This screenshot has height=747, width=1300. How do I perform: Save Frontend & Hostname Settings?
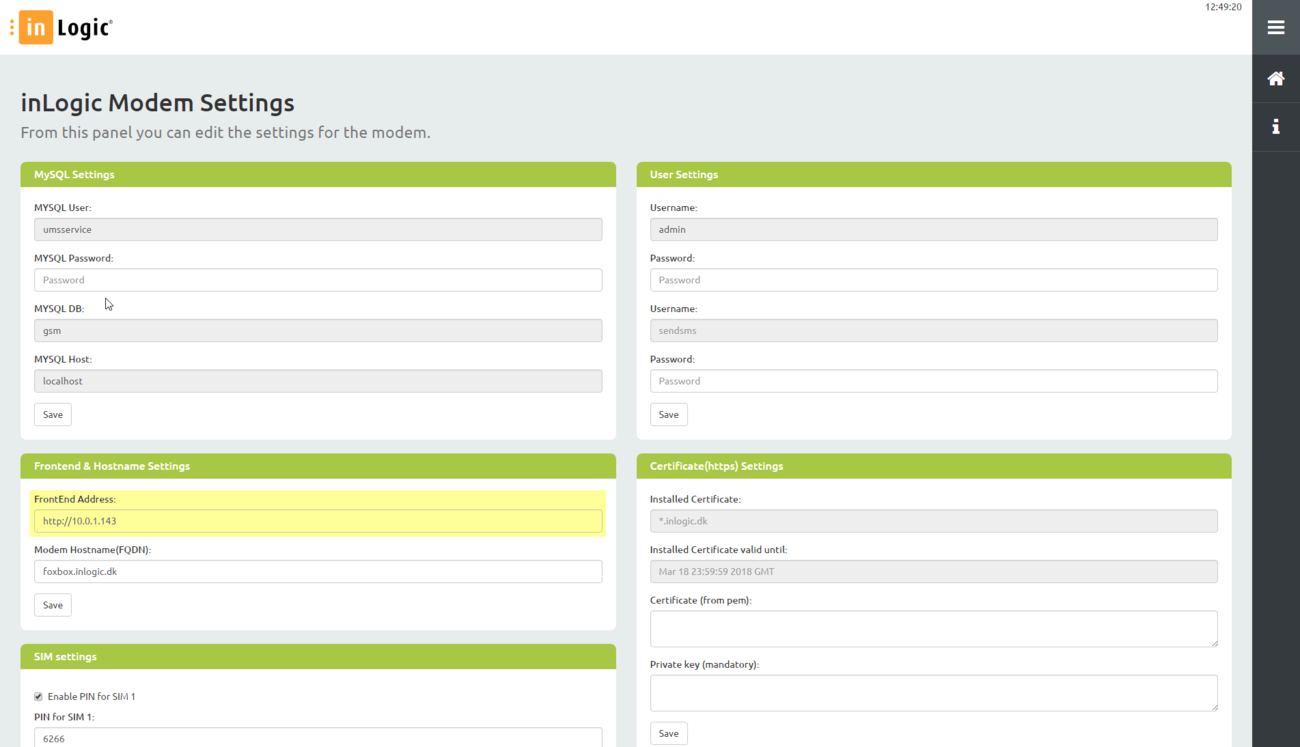(x=52, y=605)
